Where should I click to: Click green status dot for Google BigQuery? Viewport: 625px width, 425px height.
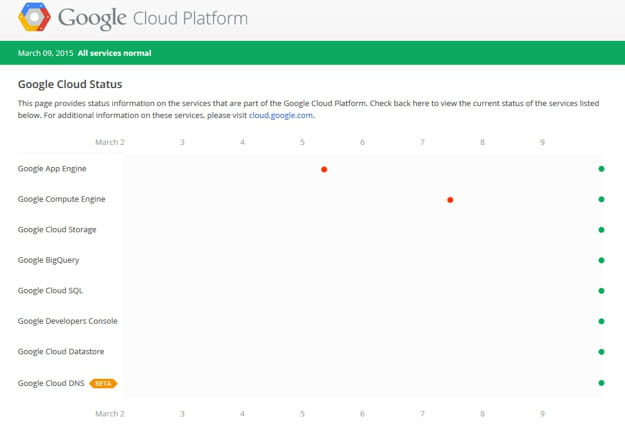(601, 260)
